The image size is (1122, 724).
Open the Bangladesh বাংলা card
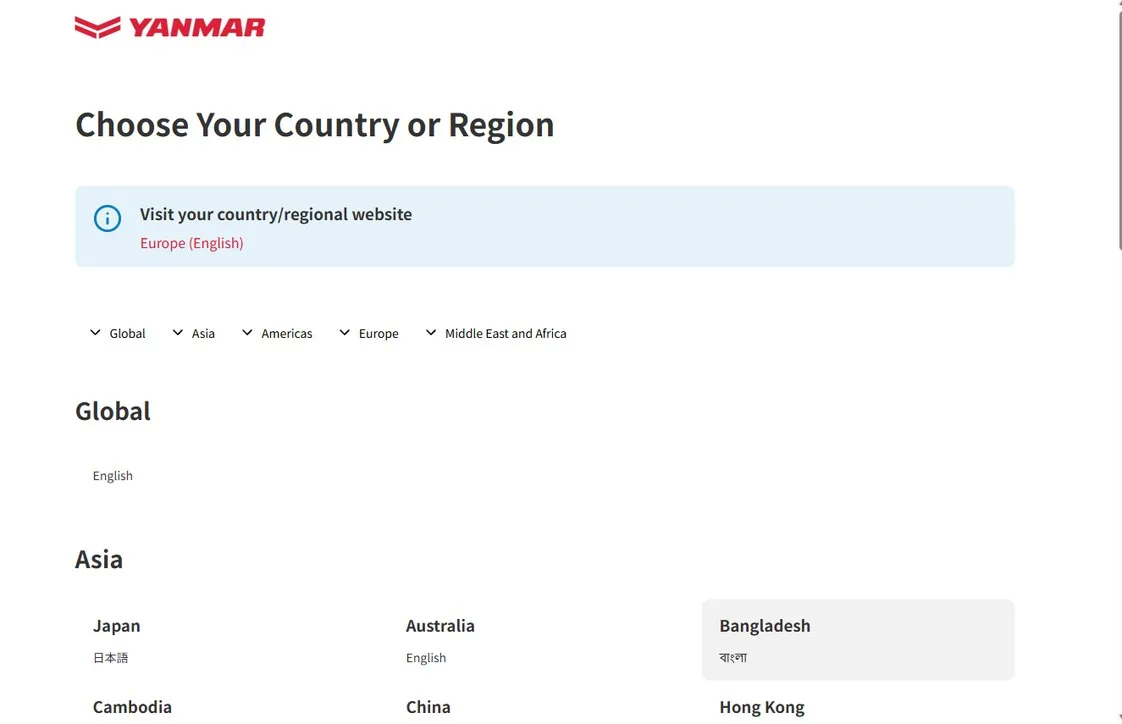point(858,640)
